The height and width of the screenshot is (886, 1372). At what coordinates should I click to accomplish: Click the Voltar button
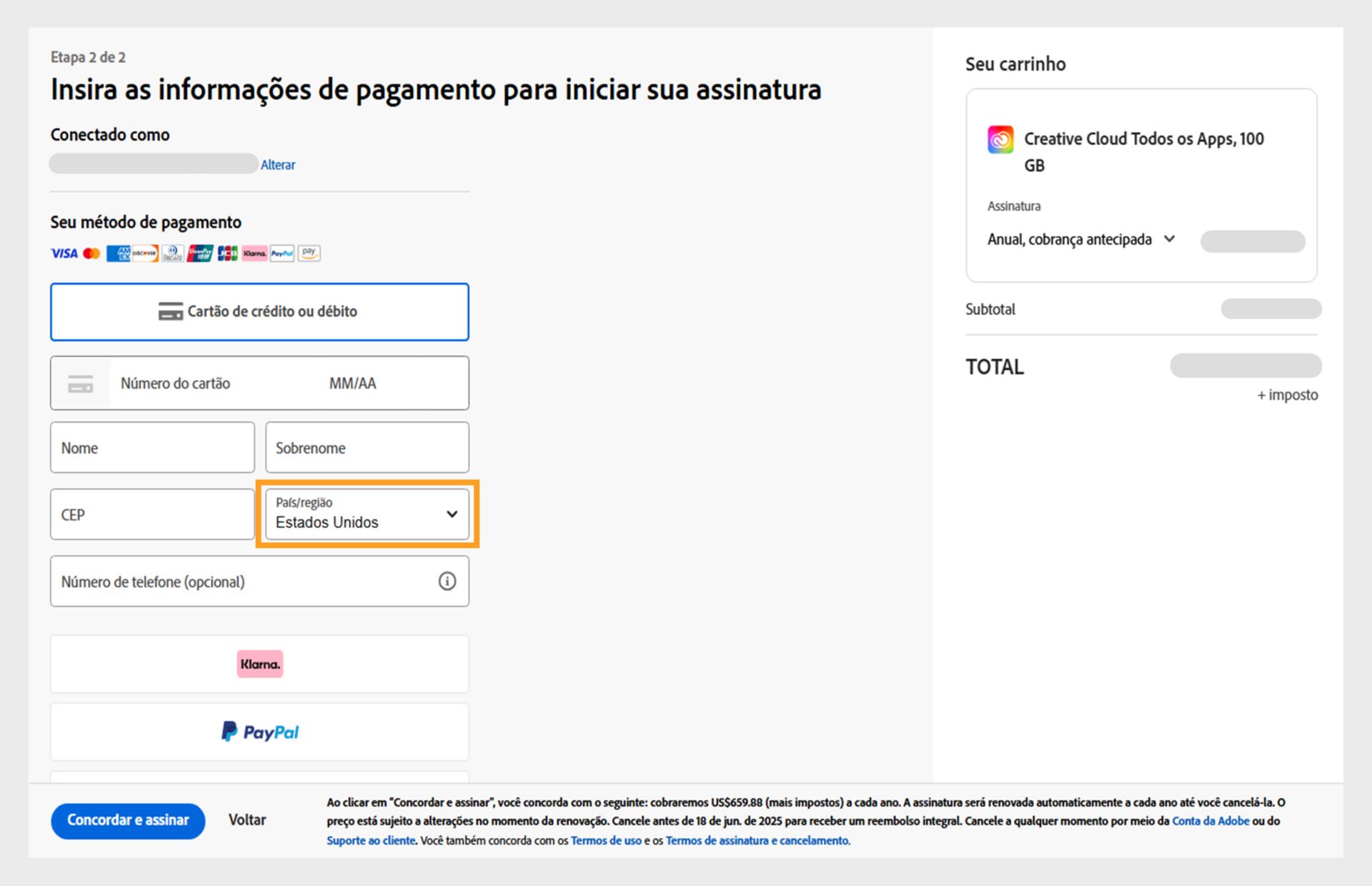coord(247,820)
